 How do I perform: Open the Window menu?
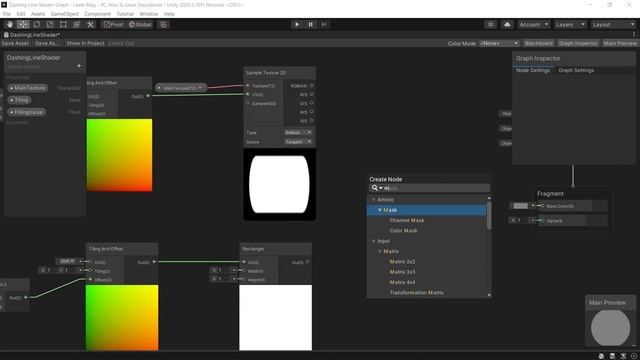(149, 14)
